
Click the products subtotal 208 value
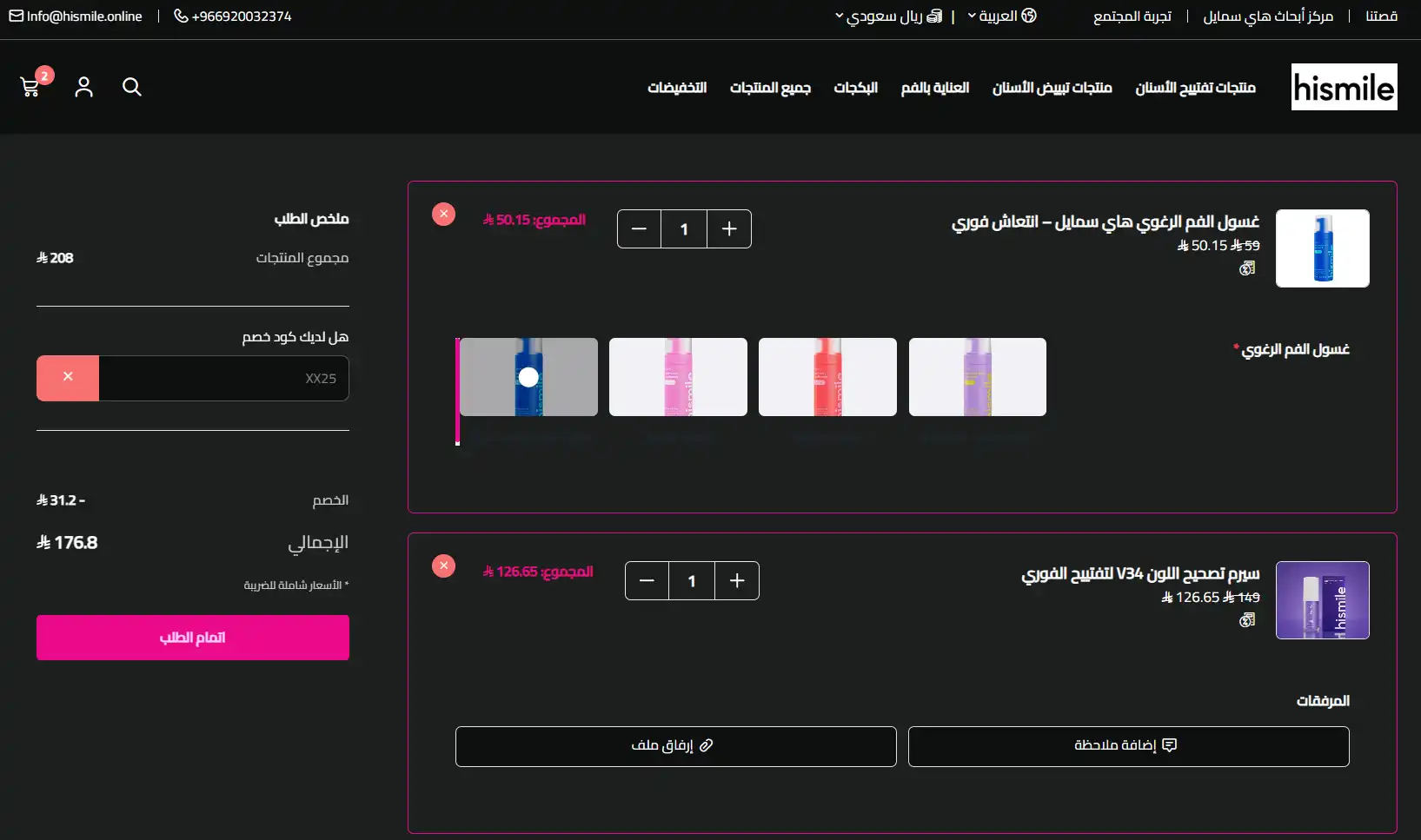(55, 258)
